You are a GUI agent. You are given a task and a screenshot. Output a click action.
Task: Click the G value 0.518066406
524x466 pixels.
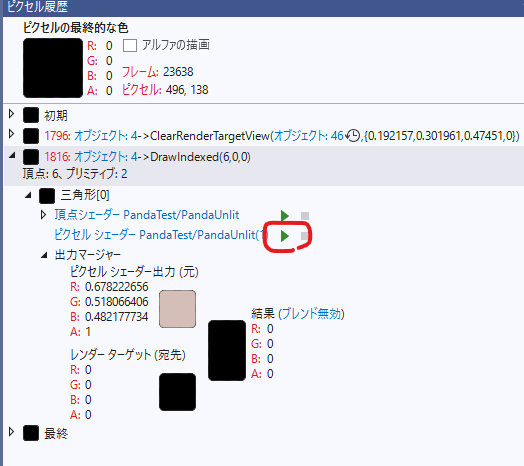click(116, 302)
